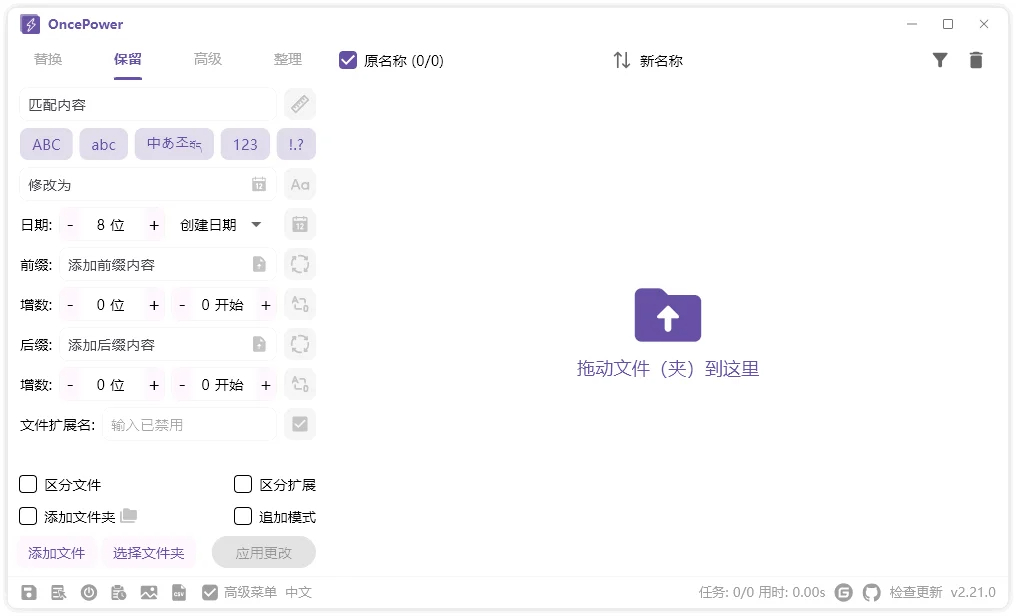Click the 添加文件 button
This screenshot has height=616, width=1016.
coord(57,553)
